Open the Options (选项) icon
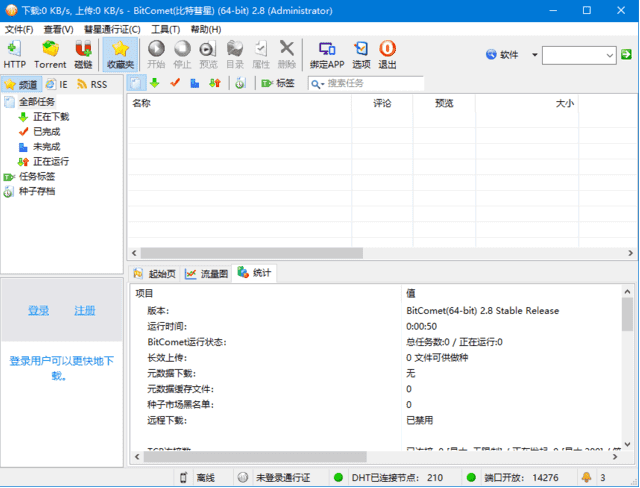 [x=361, y=55]
